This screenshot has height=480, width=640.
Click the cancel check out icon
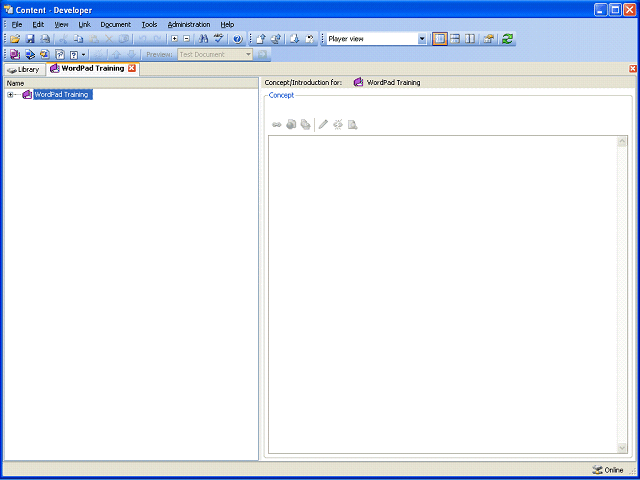pyautogui.click(x=309, y=39)
